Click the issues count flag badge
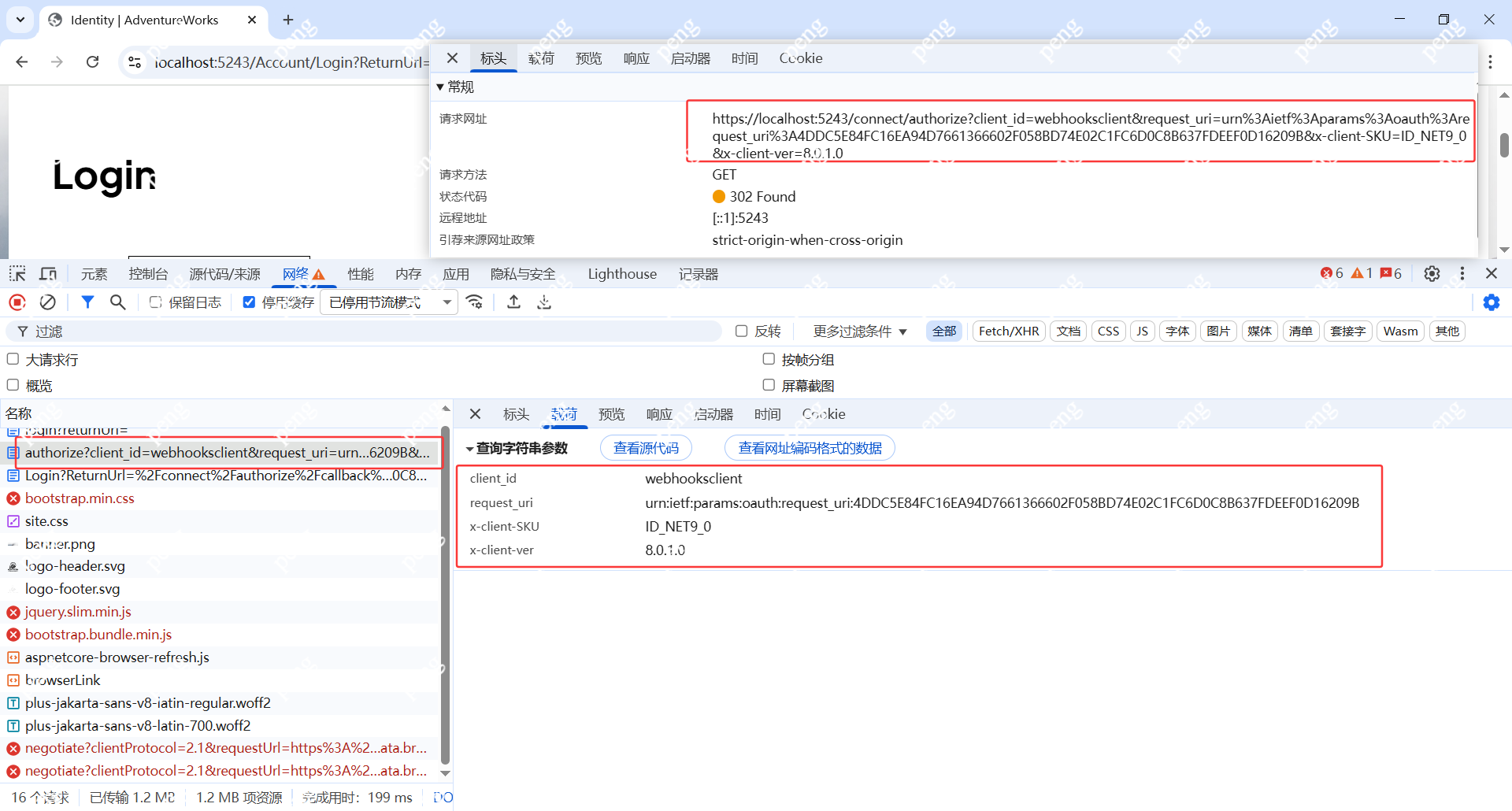The width and height of the screenshot is (1512, 811). click(x=1391, y=273)
